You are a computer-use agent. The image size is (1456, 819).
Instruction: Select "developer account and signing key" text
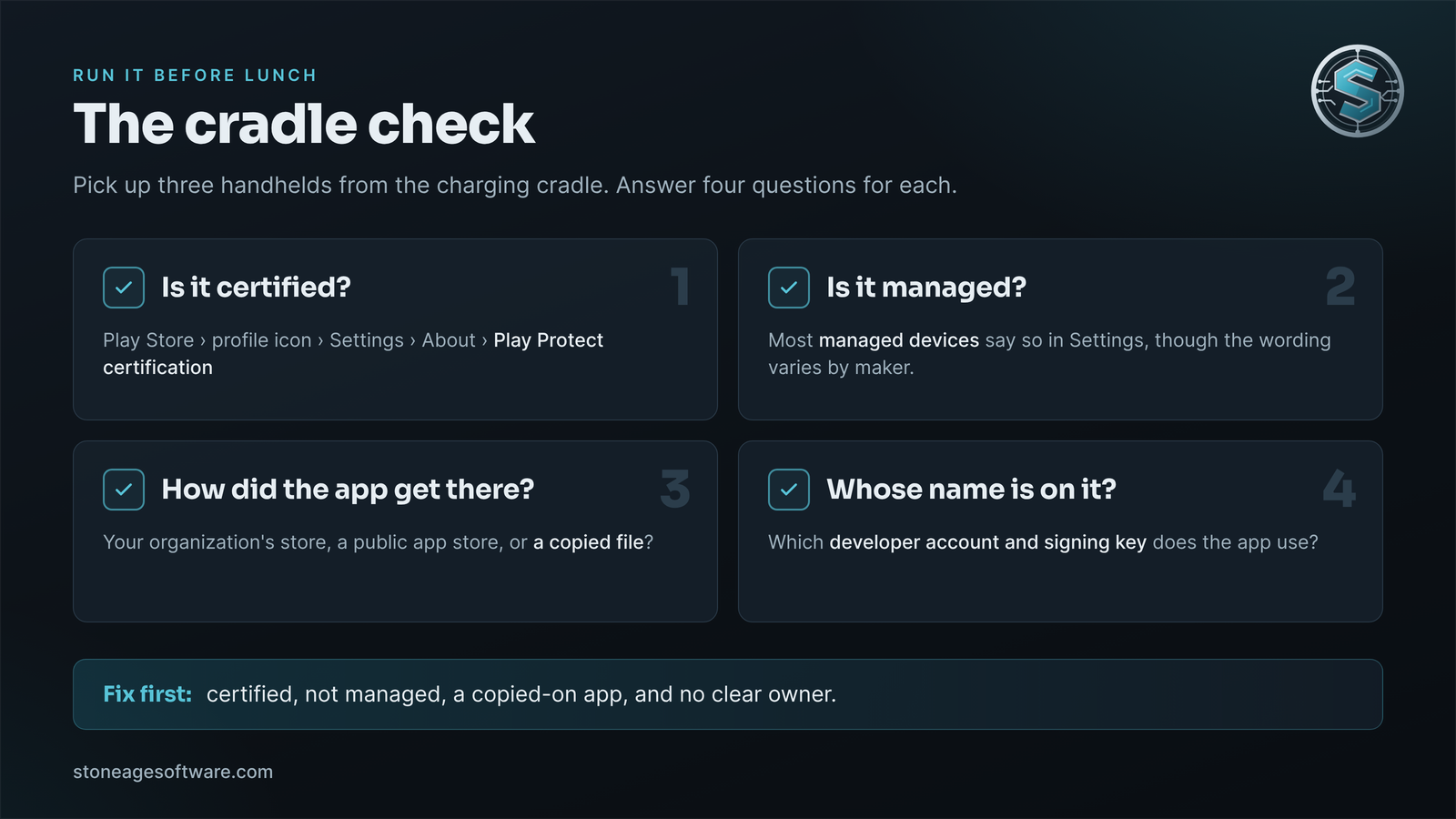[x=987, y=542]
